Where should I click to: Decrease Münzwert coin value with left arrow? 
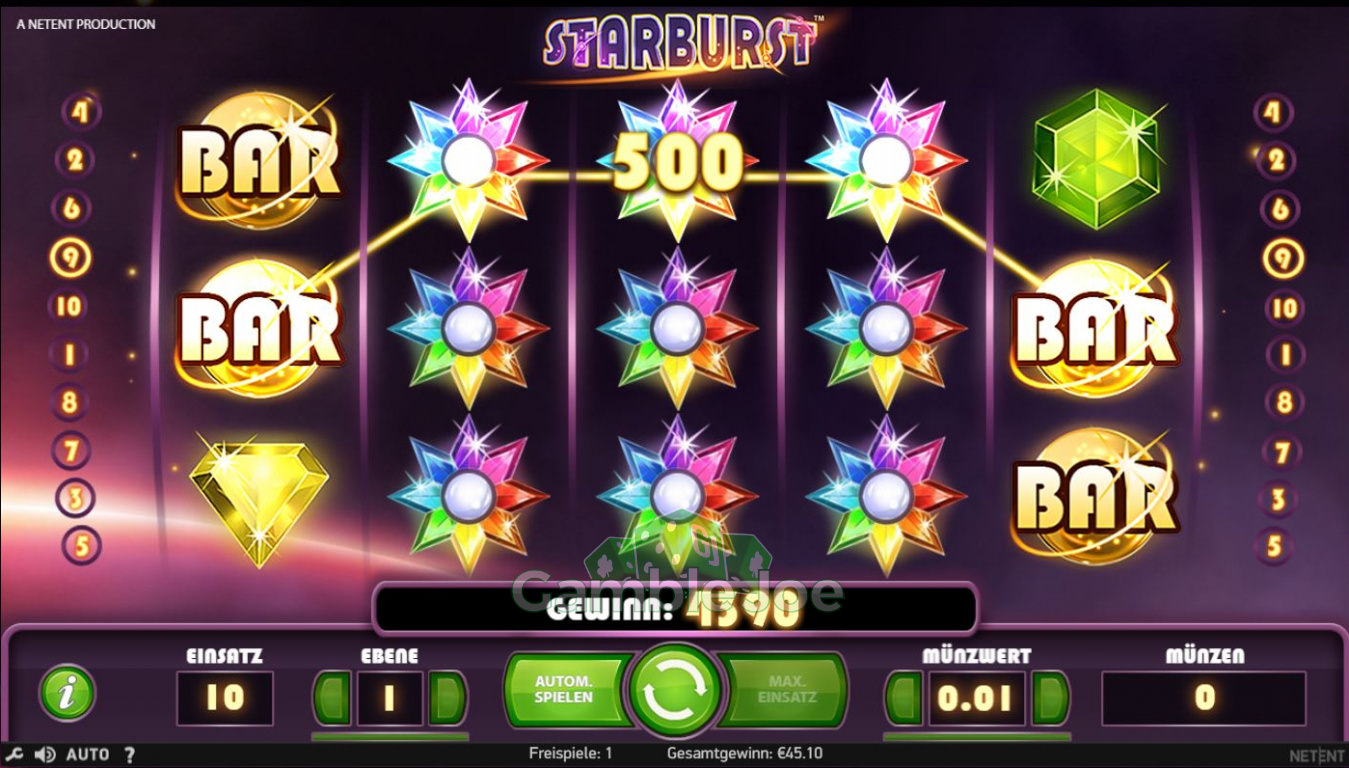point(904,697)
